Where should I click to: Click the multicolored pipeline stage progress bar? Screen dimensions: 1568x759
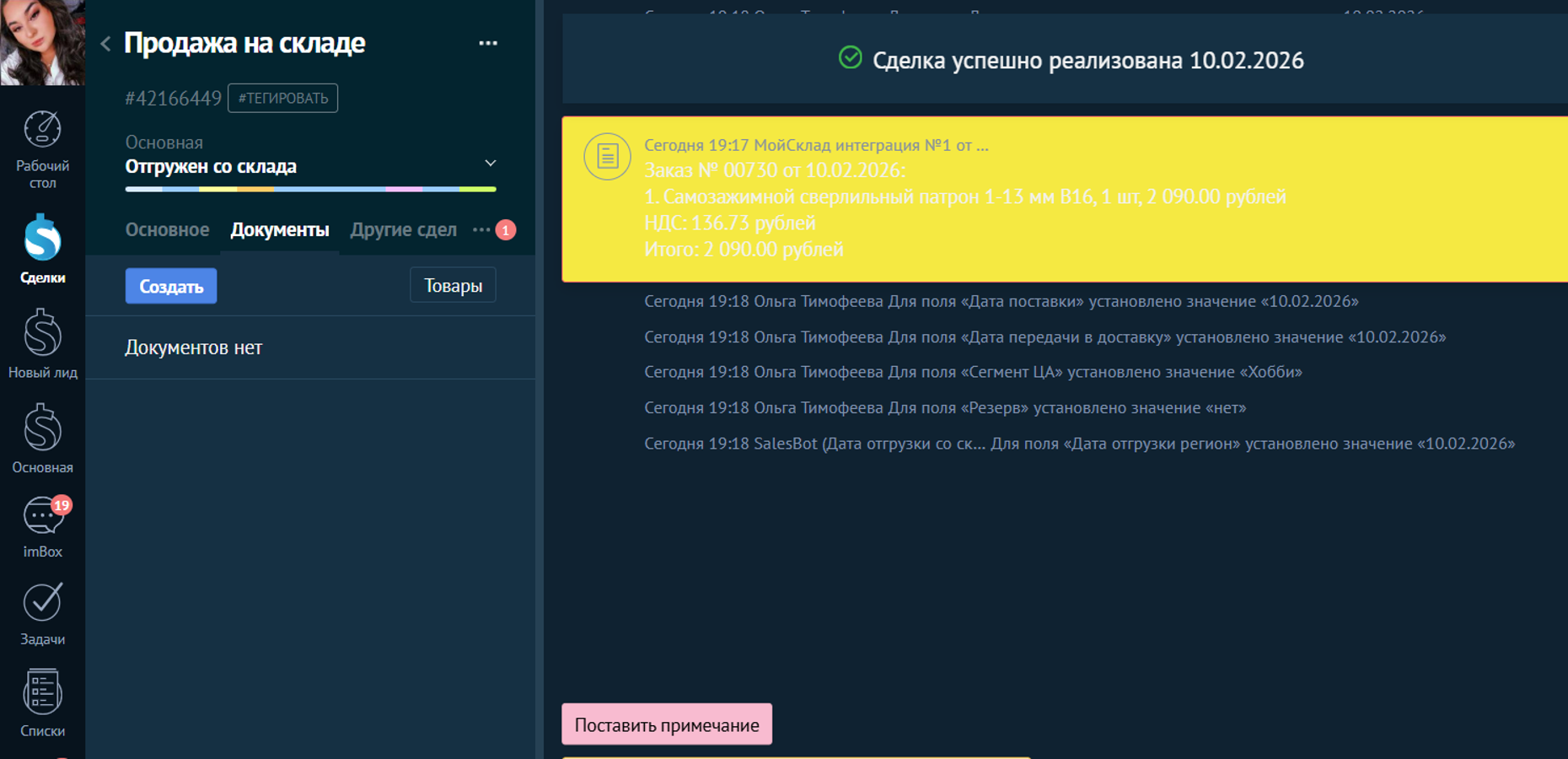[x=310, y=189]
